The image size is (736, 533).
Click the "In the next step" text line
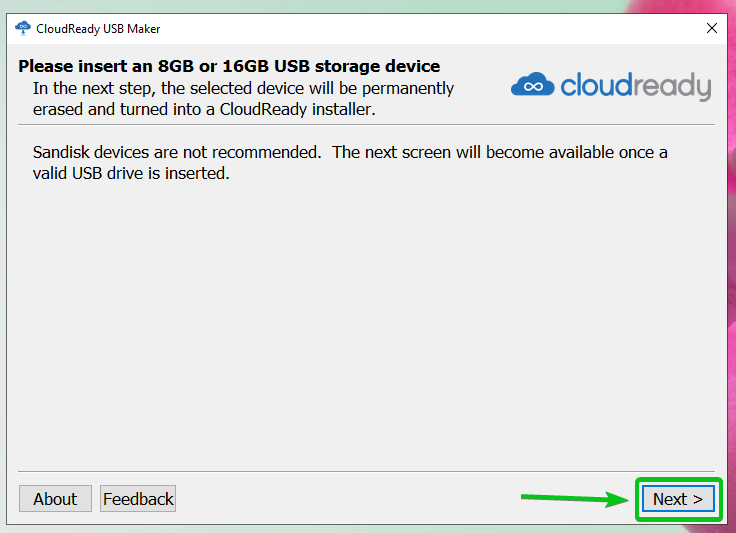(243, 88)
